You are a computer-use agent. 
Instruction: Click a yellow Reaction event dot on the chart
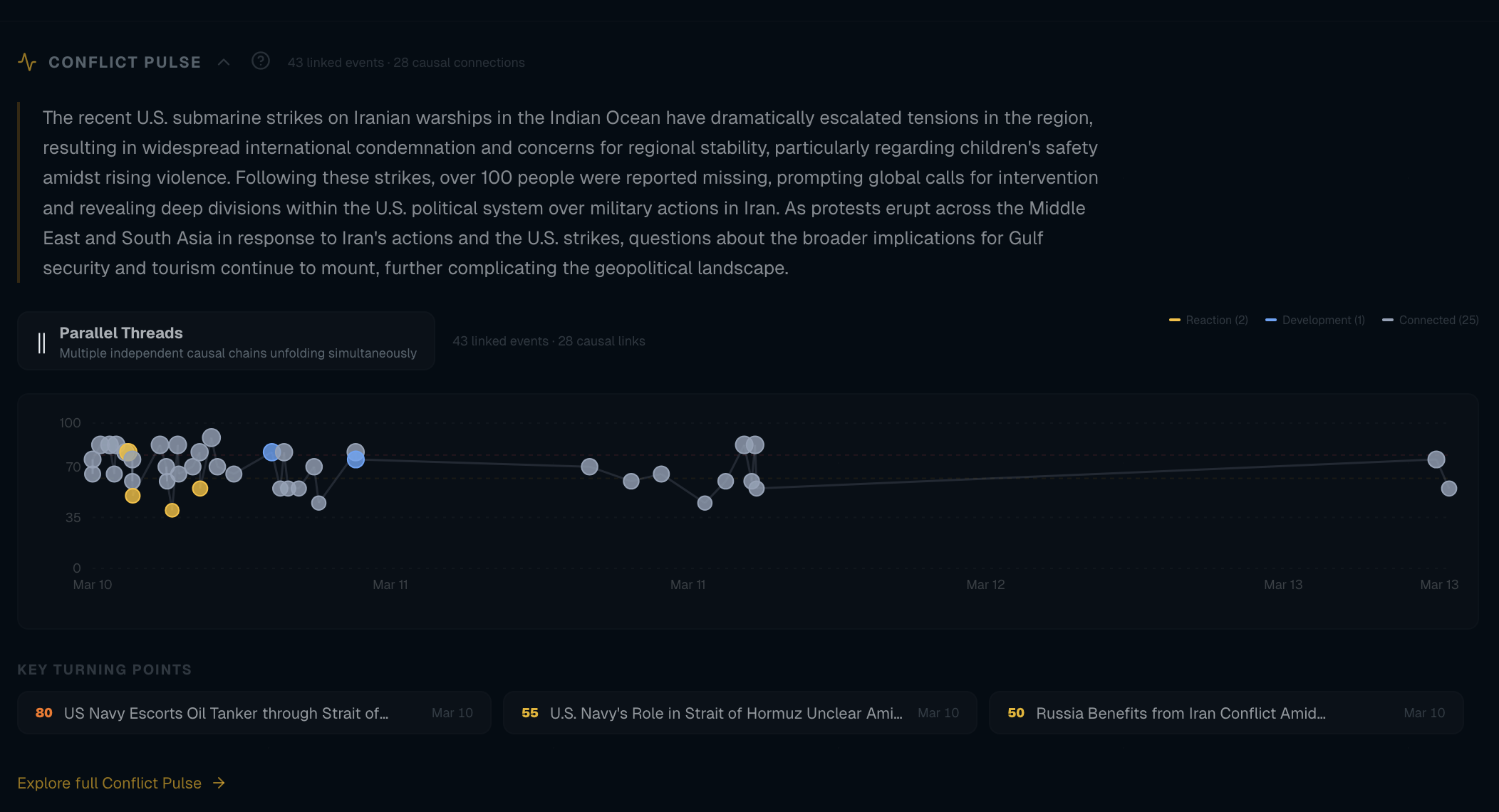(x=133, y=496)
